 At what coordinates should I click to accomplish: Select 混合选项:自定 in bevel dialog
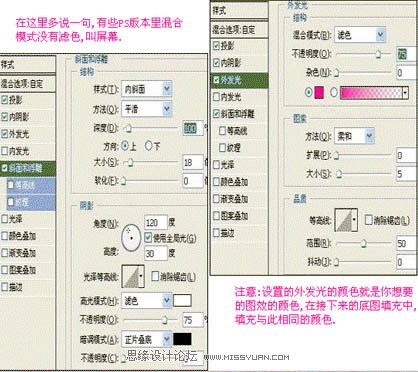click(28, 83)
